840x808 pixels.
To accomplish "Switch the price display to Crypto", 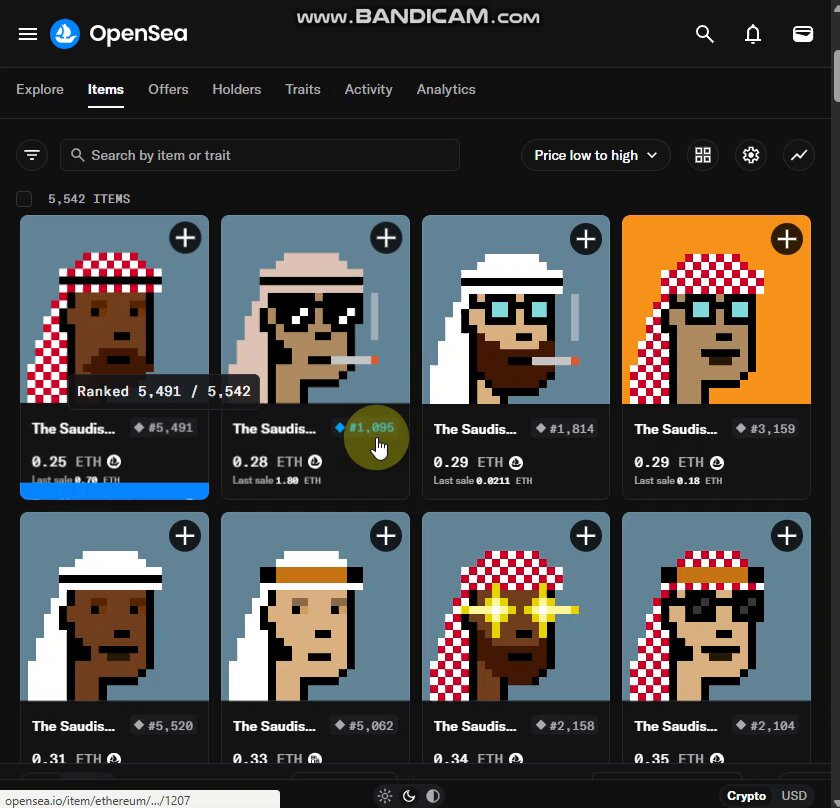I will click(x=746, y=796).
